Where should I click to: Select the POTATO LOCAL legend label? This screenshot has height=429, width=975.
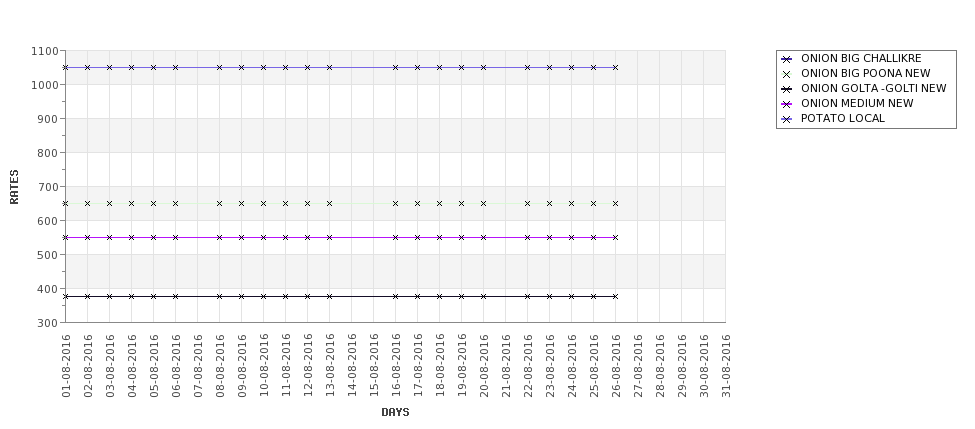(843, 118)
